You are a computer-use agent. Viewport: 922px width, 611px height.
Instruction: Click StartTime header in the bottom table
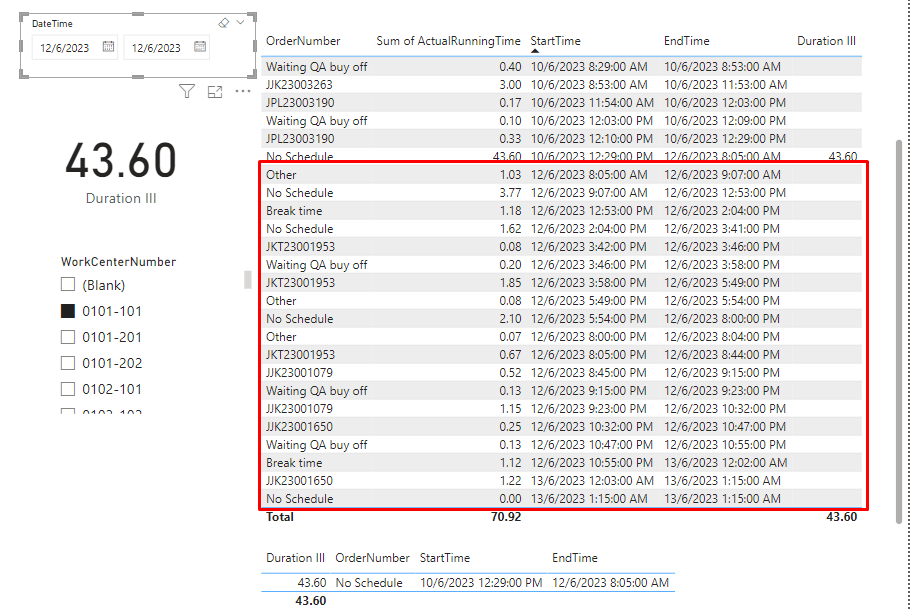445,558
